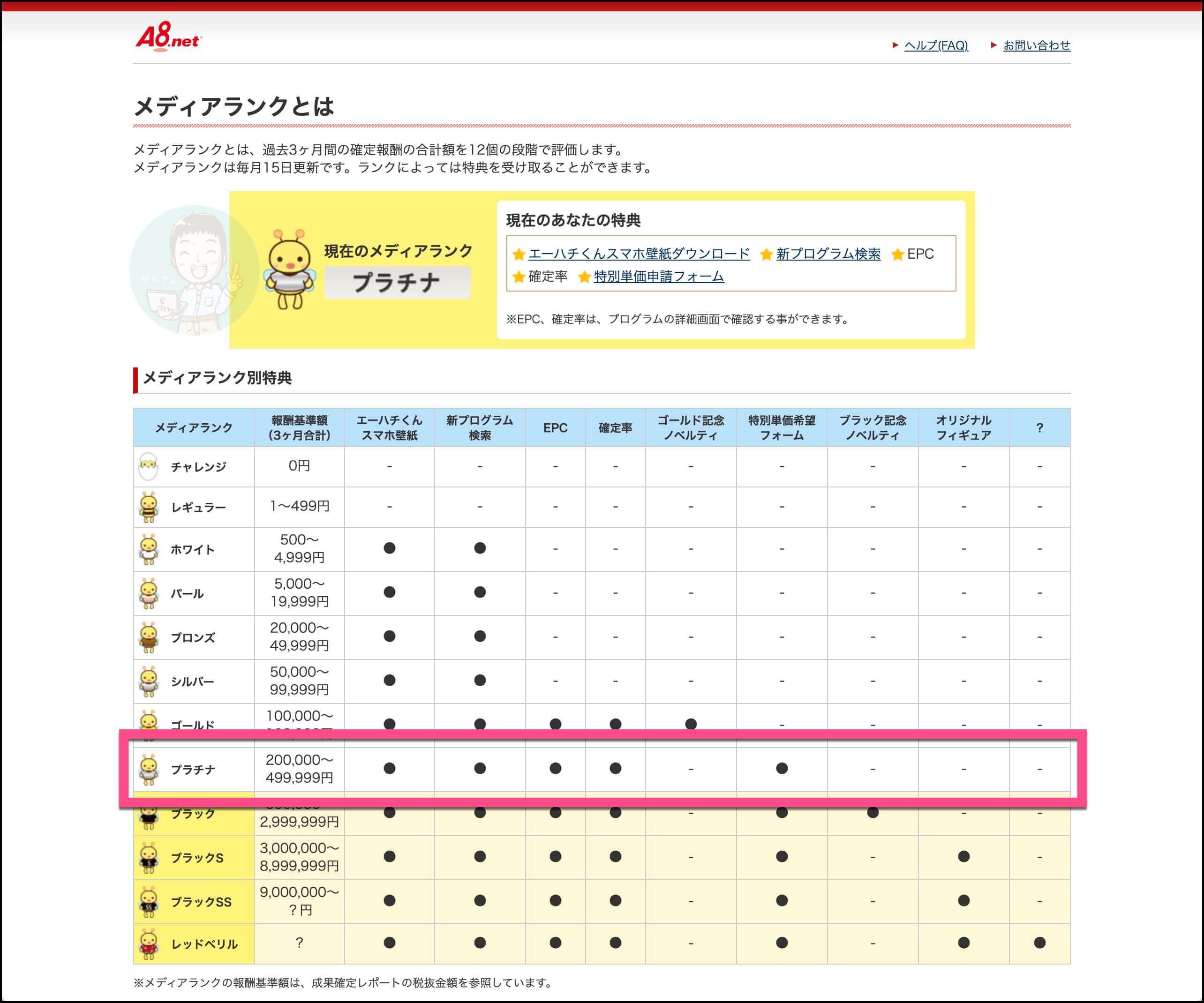
Task: Click the メディアランク column header
Action: 194,427
